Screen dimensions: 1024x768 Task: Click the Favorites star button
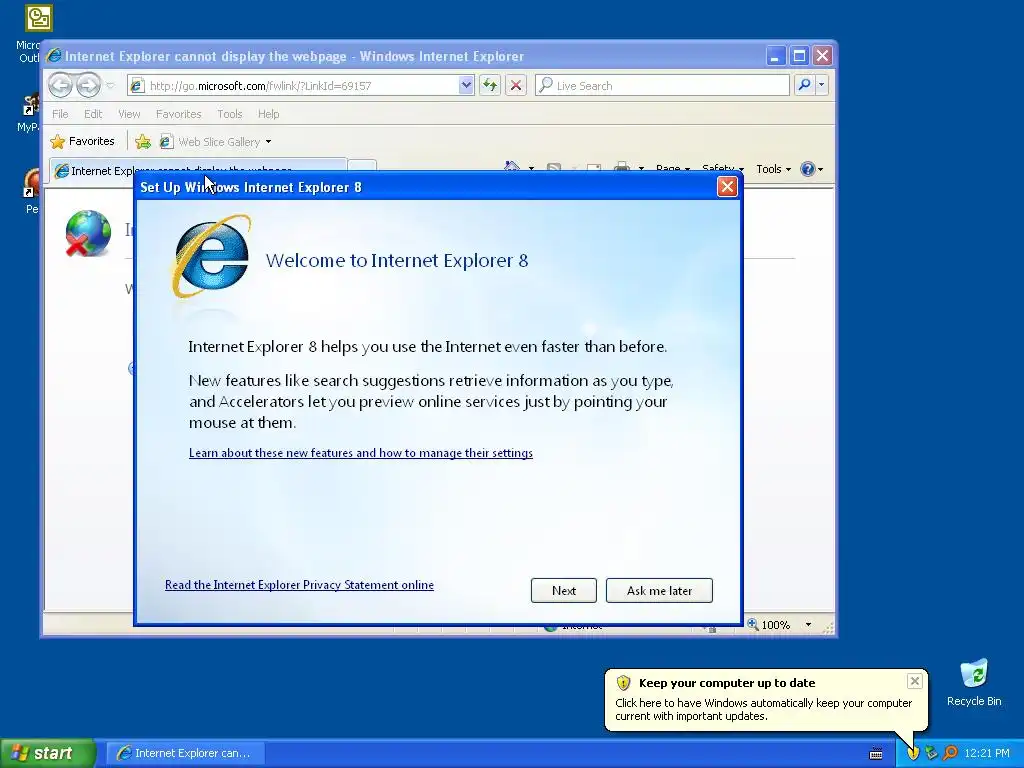[82, 141]
